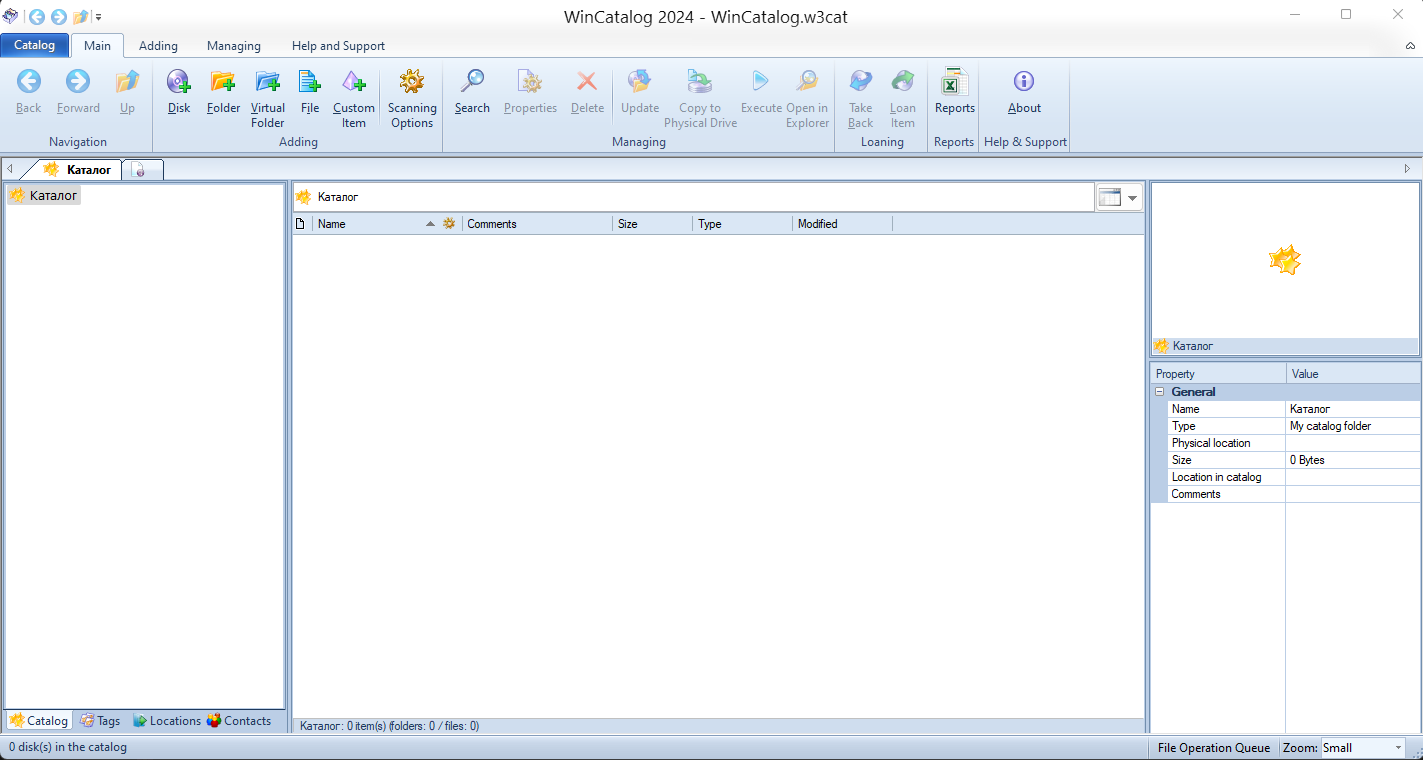Click the File Operation Queue button
Viewport: 1423px width, 760px height.
[x=1214, y=748]
